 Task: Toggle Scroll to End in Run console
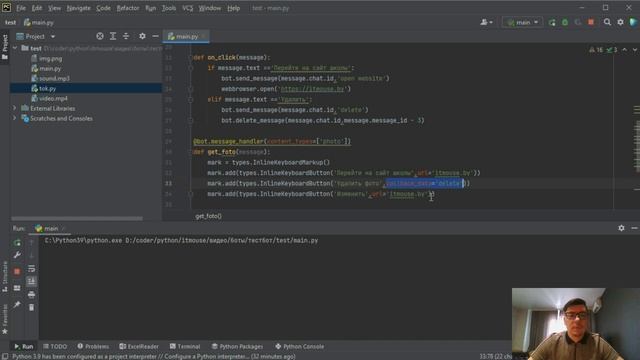tap(31, 281)
